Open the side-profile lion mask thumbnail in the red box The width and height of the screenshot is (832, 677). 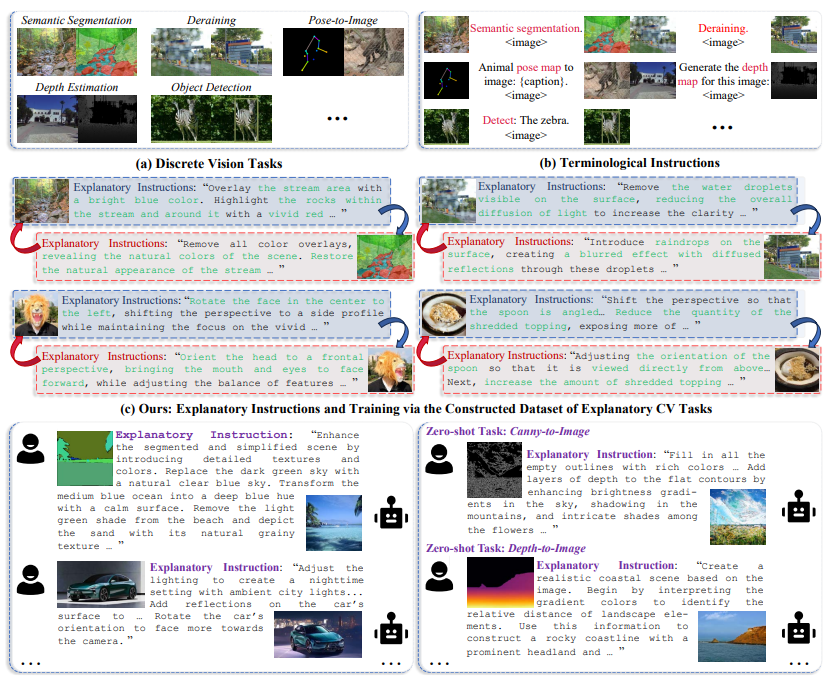(390, 370)
